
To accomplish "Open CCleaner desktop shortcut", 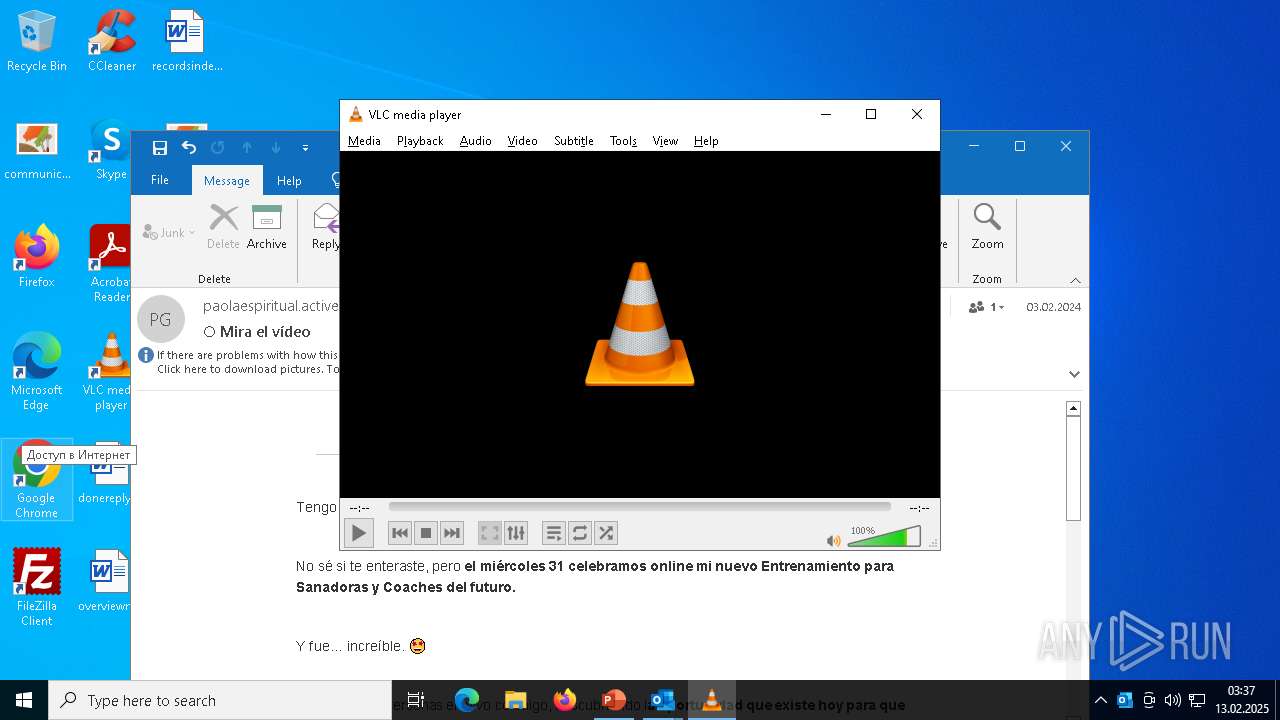I will [112, 41].
